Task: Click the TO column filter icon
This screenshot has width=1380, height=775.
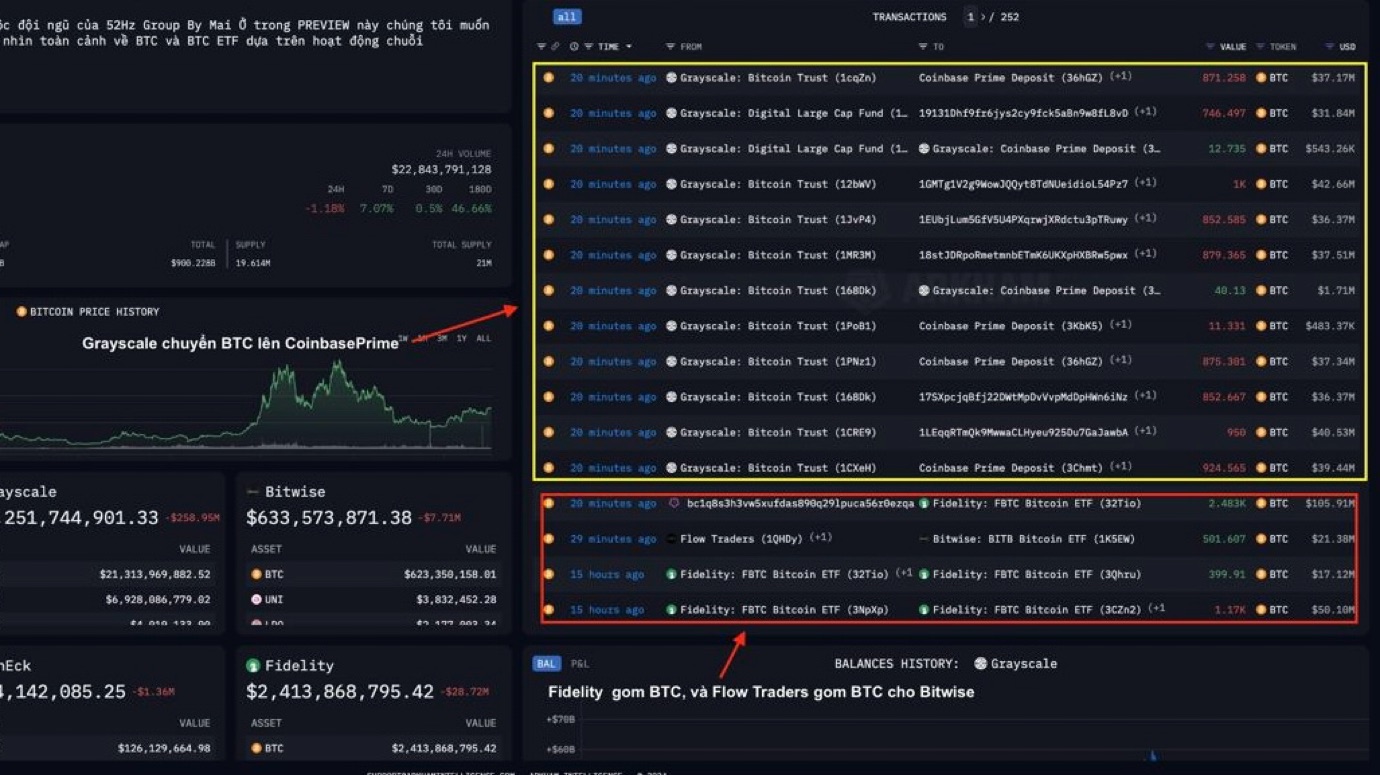Action: [923, 47]
